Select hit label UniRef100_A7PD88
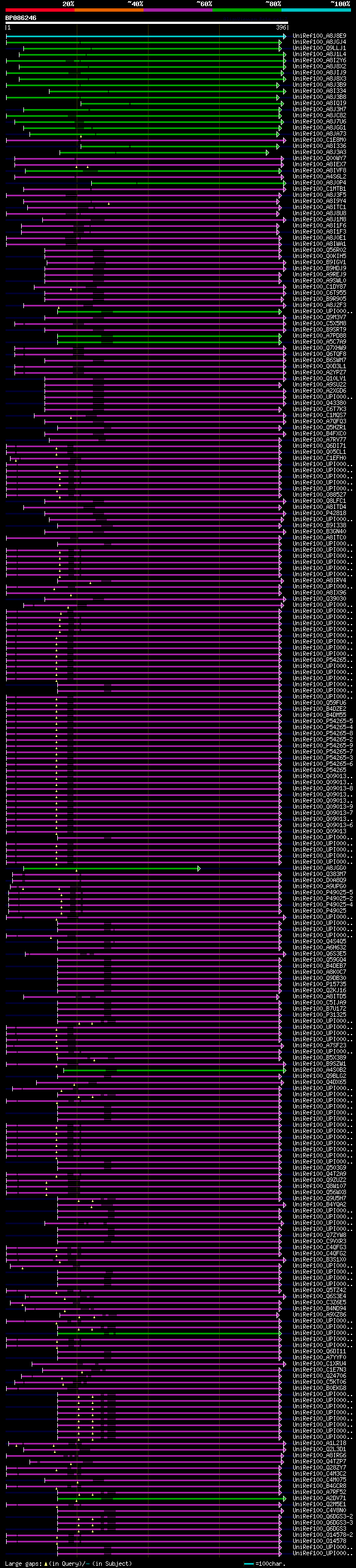 (319, 335)
